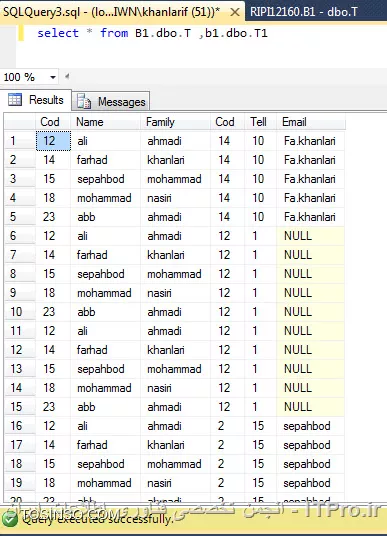Screen dimensions: 387x536
Task: Click the Family cell 'nasiri' in row 14
Action: pos(175,388)
